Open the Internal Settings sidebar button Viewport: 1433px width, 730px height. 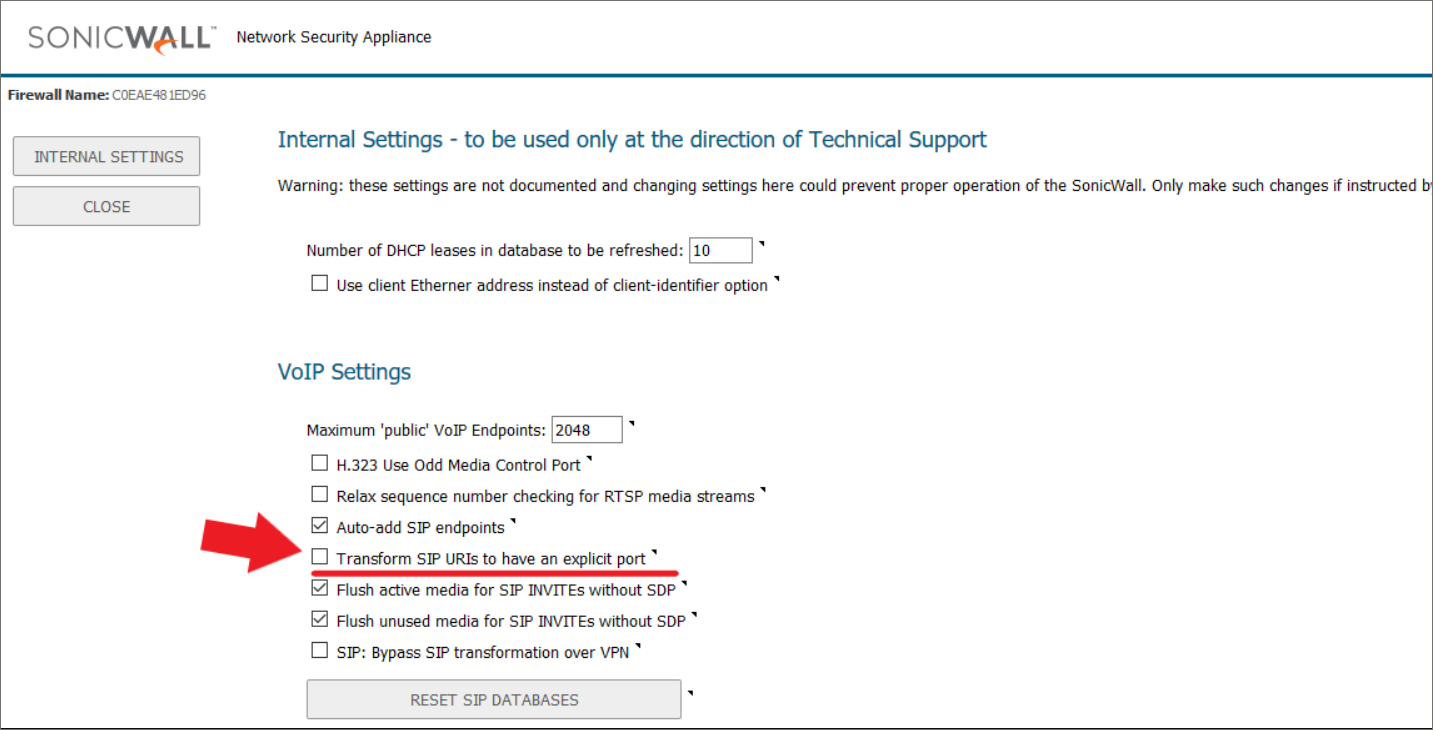(107, 157)
